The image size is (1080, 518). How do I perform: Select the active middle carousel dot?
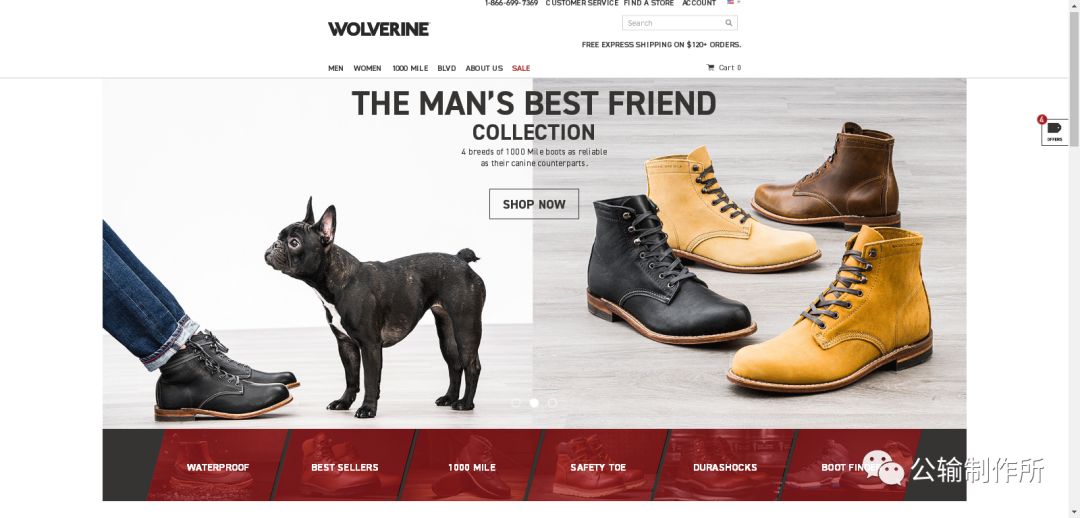(534, 403)
